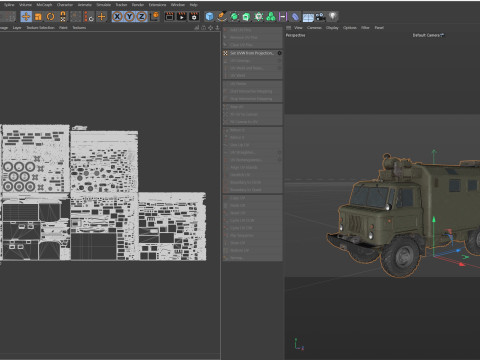Click the purple Linear Field icon
The width and height of the screenshot is (480, 360).
pos(283,16)
